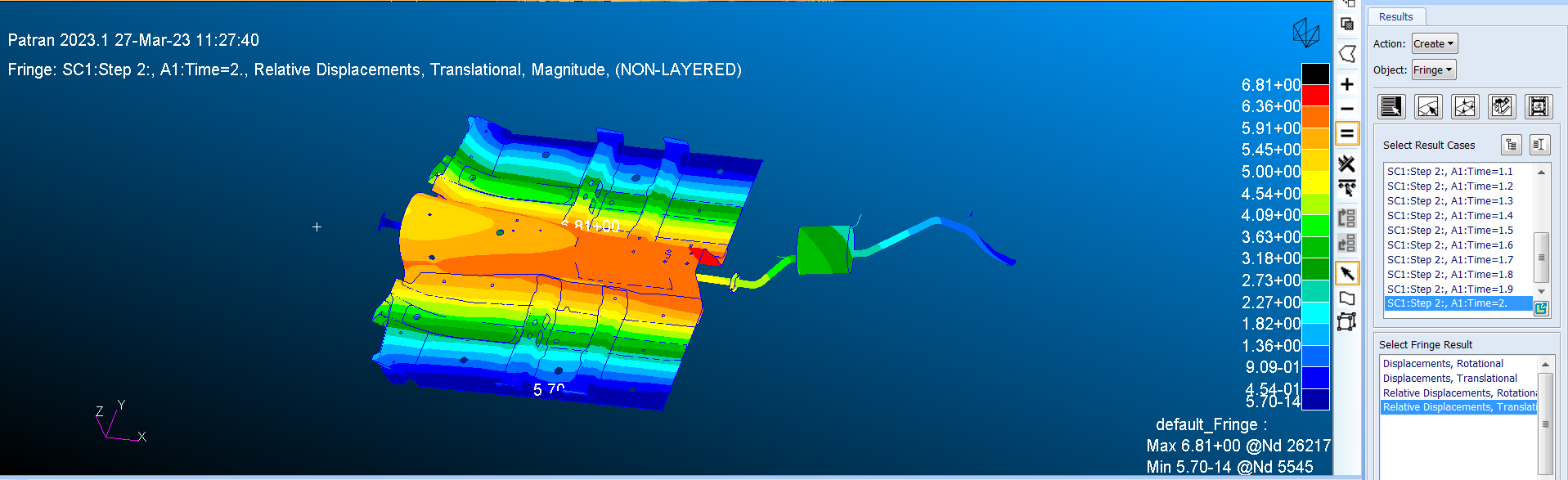Click the Plot Options icon button

point(1502,106)
